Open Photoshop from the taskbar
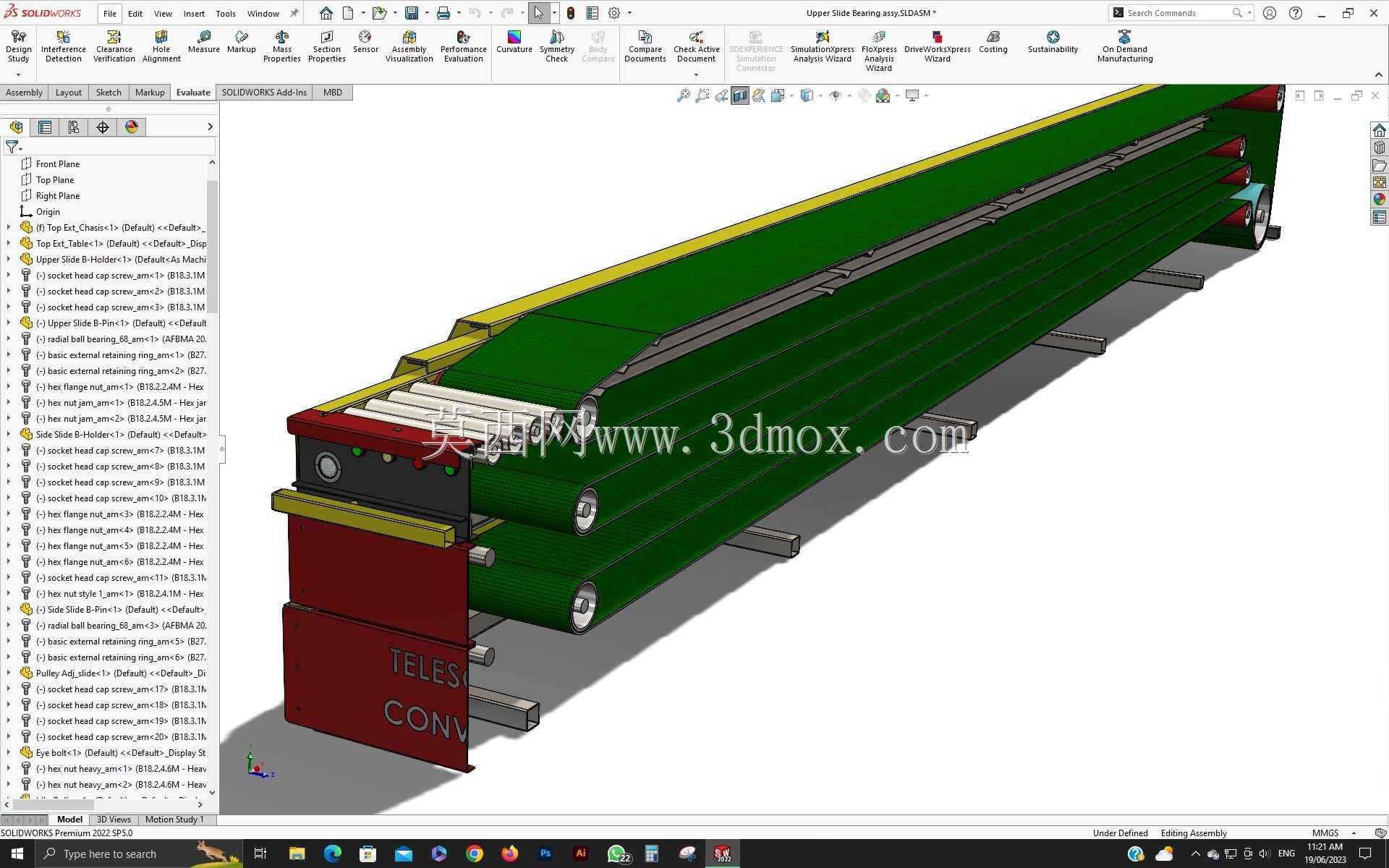This screenshot has width=1389, height=868. pos(545,854)
